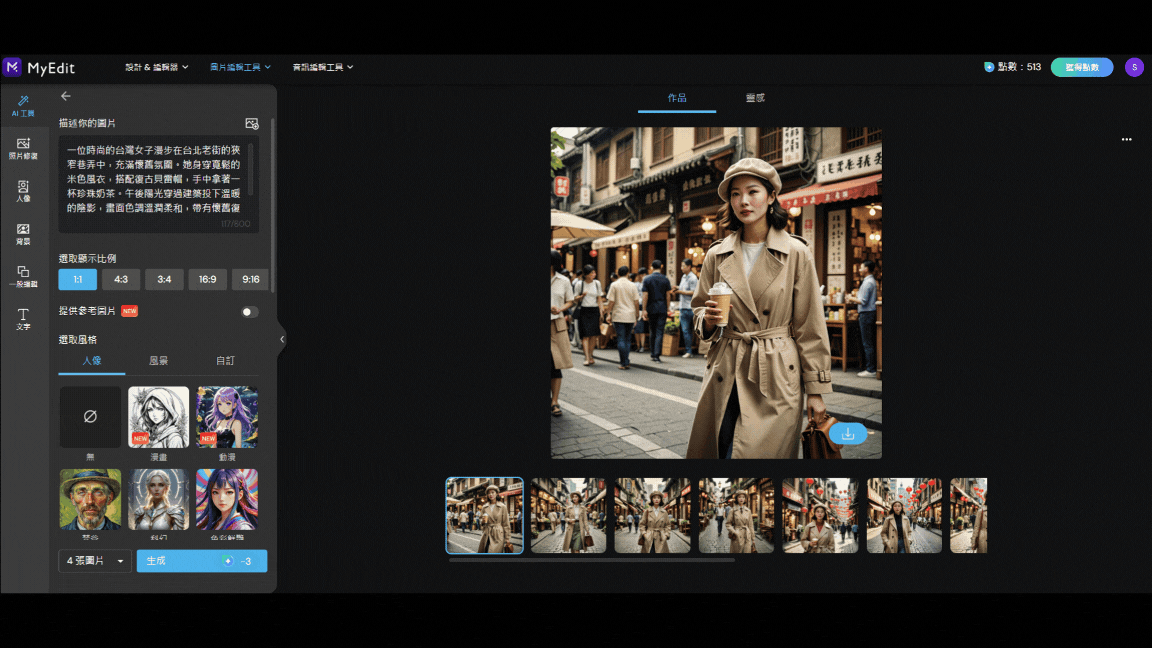Click the back arrow in the panel
The width and height of the screenshot is (1152, 648).
66,96
